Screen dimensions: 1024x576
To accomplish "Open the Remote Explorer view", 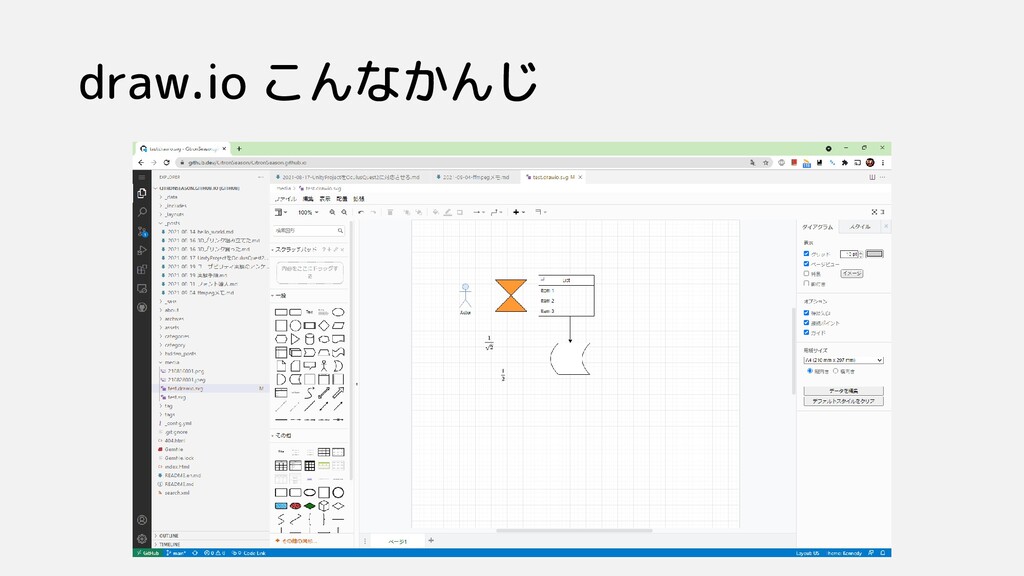I will 142,288.
